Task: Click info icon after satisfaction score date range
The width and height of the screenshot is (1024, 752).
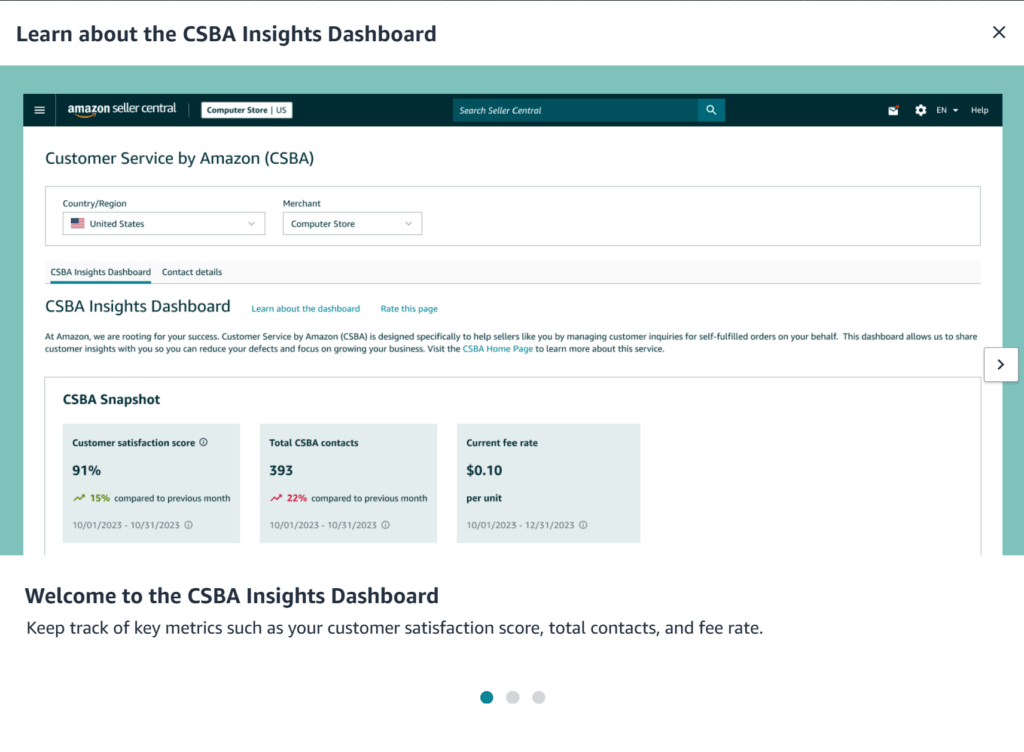Action: (x=188, y=525)
